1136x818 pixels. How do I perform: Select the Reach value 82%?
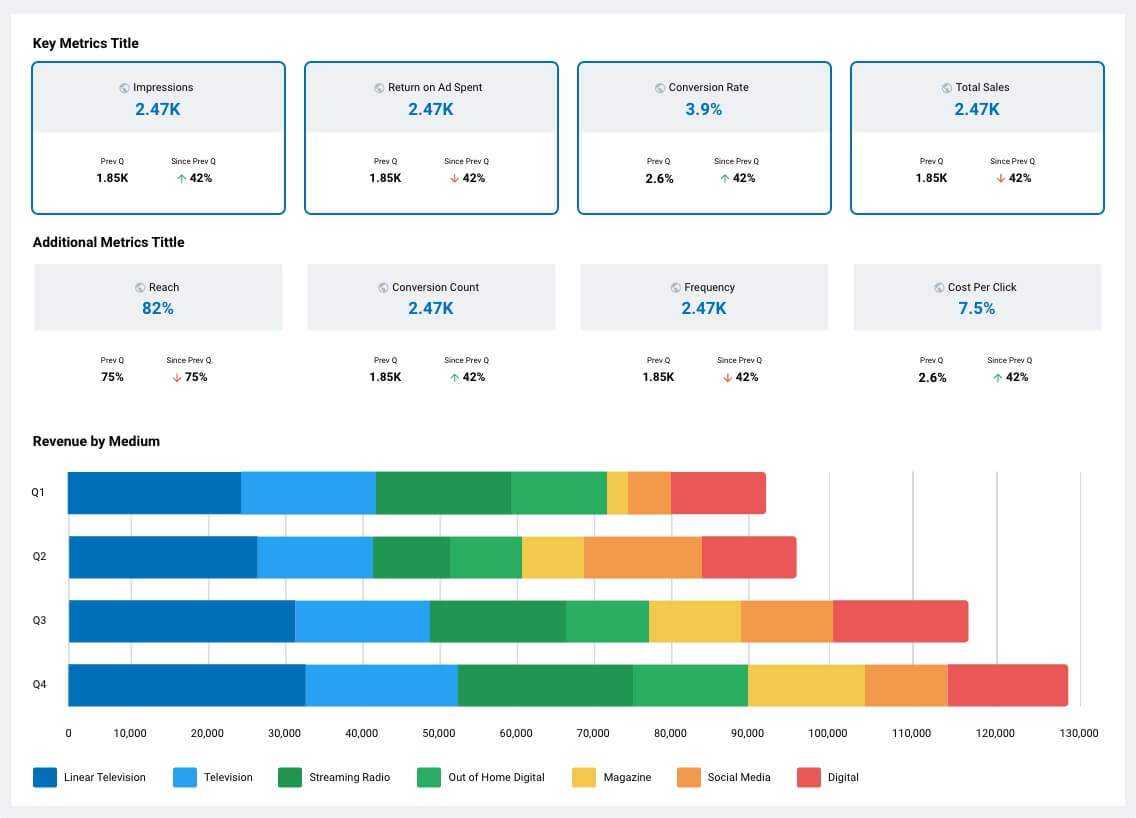tap(158, 309)
